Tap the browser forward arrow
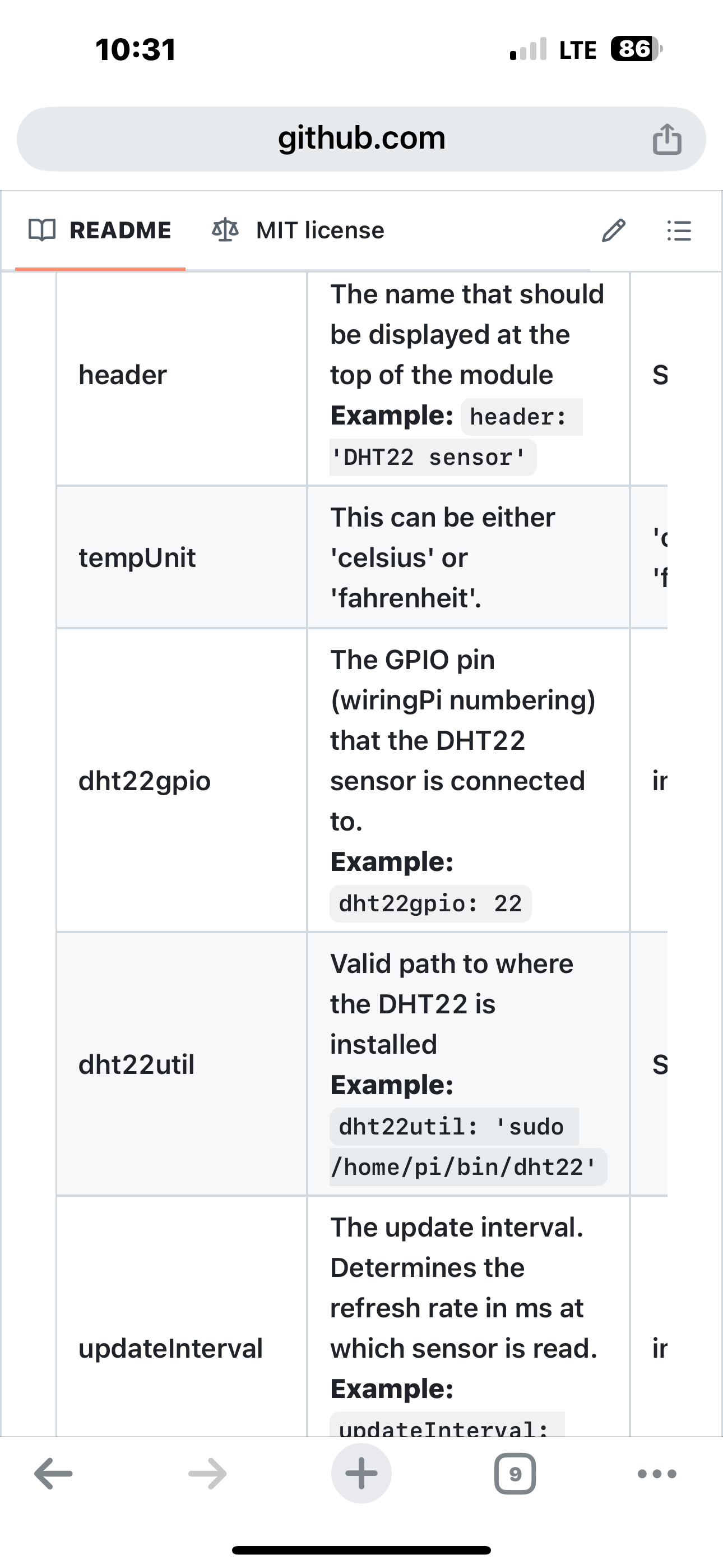Image resolution: width=723 pixels, height=1568 pixels. point(207,1474)
